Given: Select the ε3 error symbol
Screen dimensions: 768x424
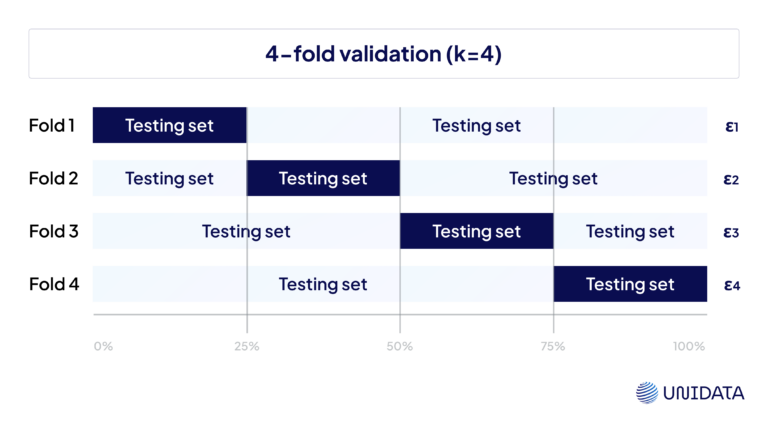Looking at the screenshot, I should (x=731, y=232).
